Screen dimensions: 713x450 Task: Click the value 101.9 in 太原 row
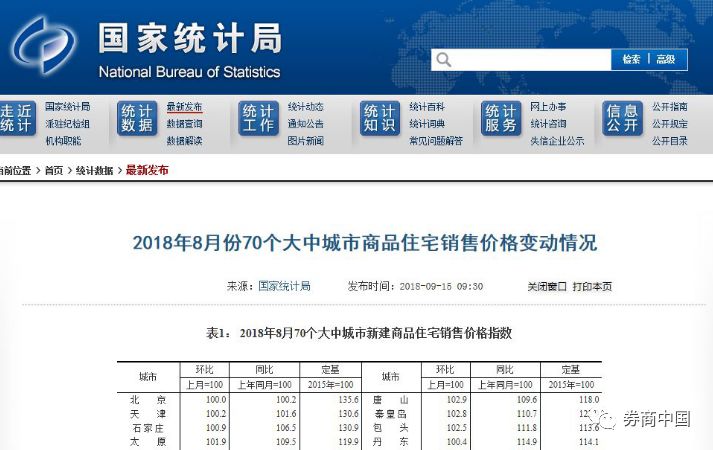coord(216,442)
